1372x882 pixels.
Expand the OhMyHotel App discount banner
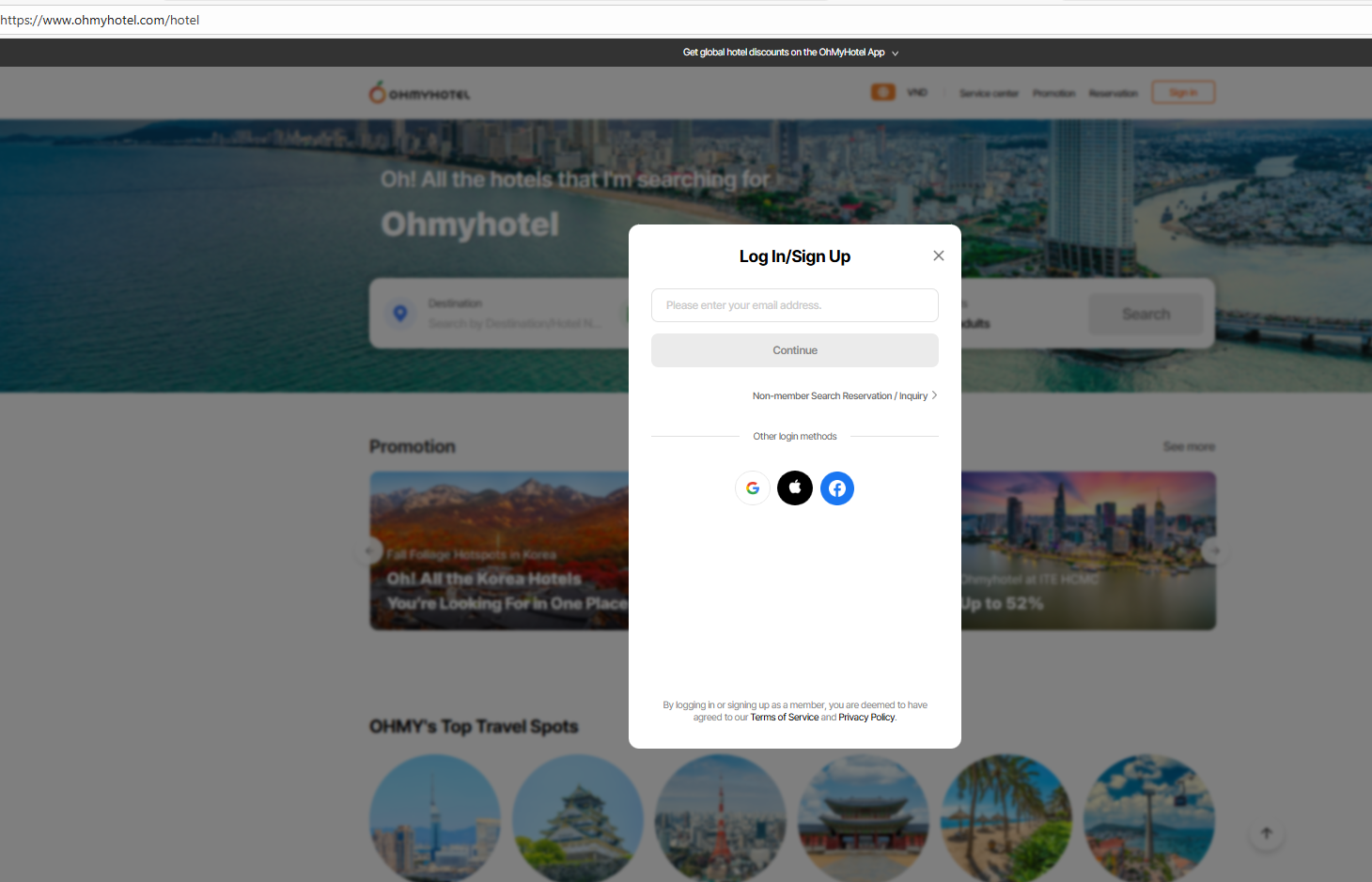click(790, 53)
